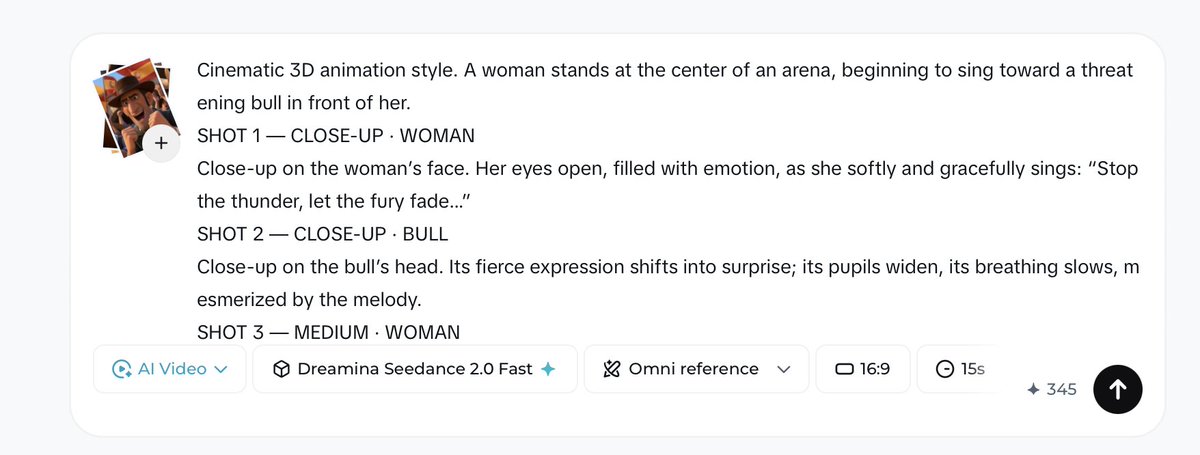
Task: Click the 345 credits cost label
Action: pos(1061,389)
